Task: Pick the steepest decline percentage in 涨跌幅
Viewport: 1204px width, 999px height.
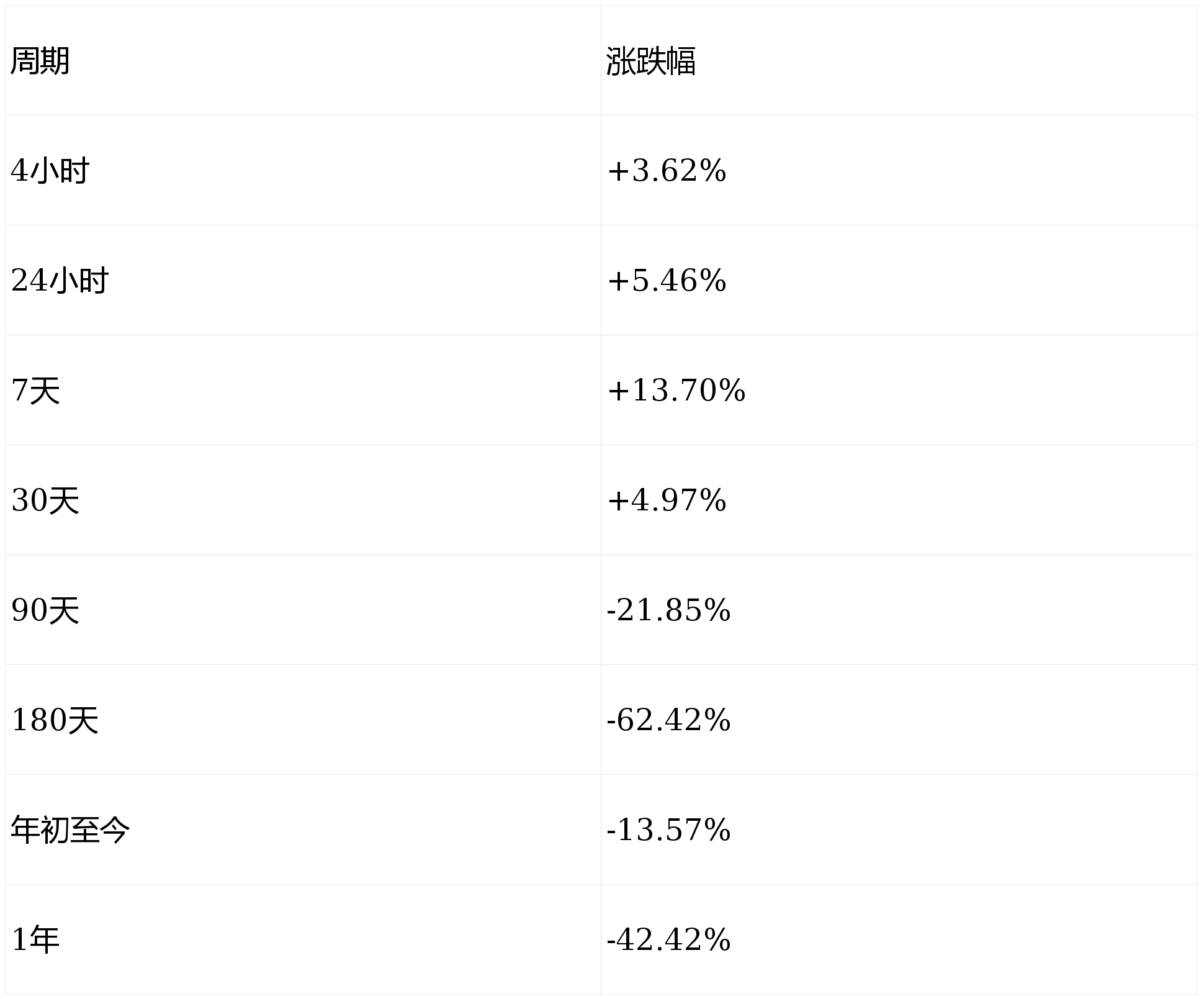Action: pyautogui.click(x=668, y=720)
